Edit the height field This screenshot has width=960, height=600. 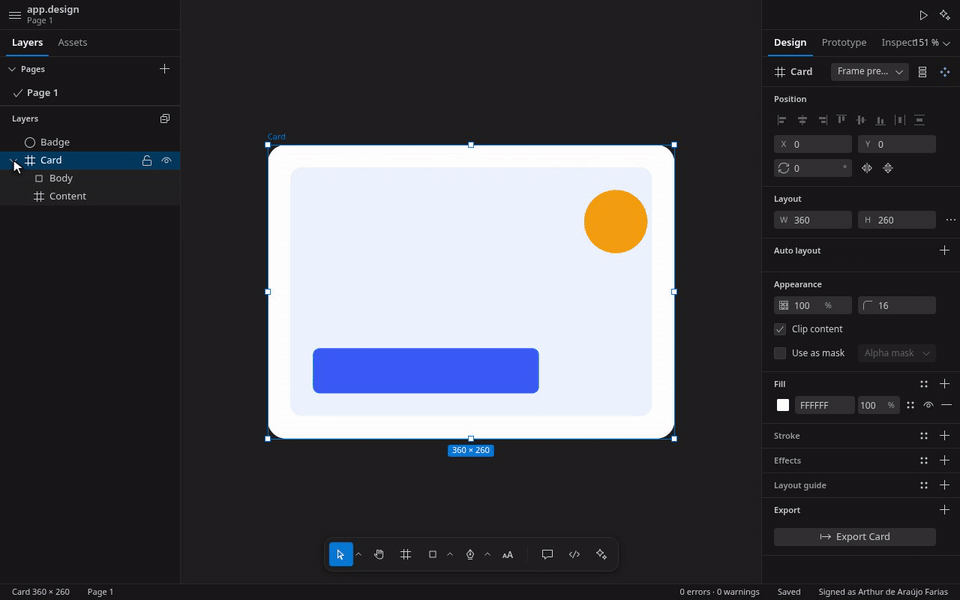tap(896, 220)
